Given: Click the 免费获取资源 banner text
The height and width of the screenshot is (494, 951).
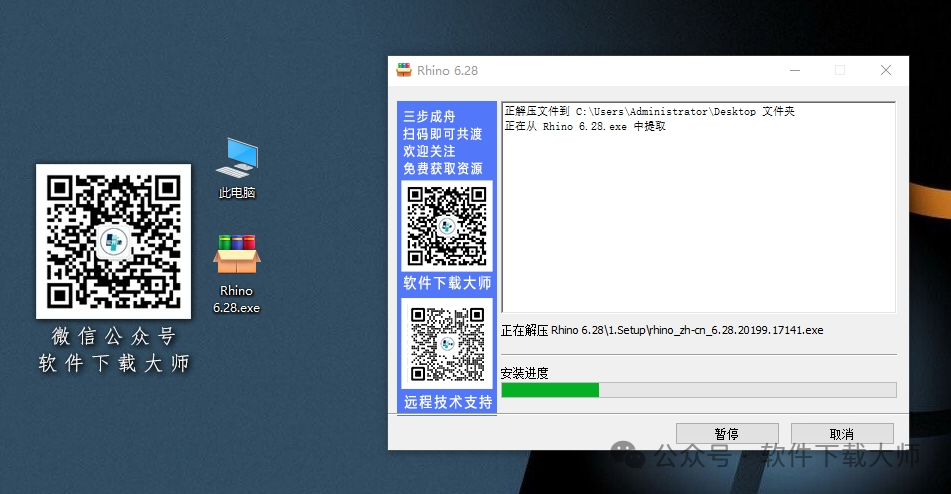Looking at the screenshot, I should [x=443, y=169].
